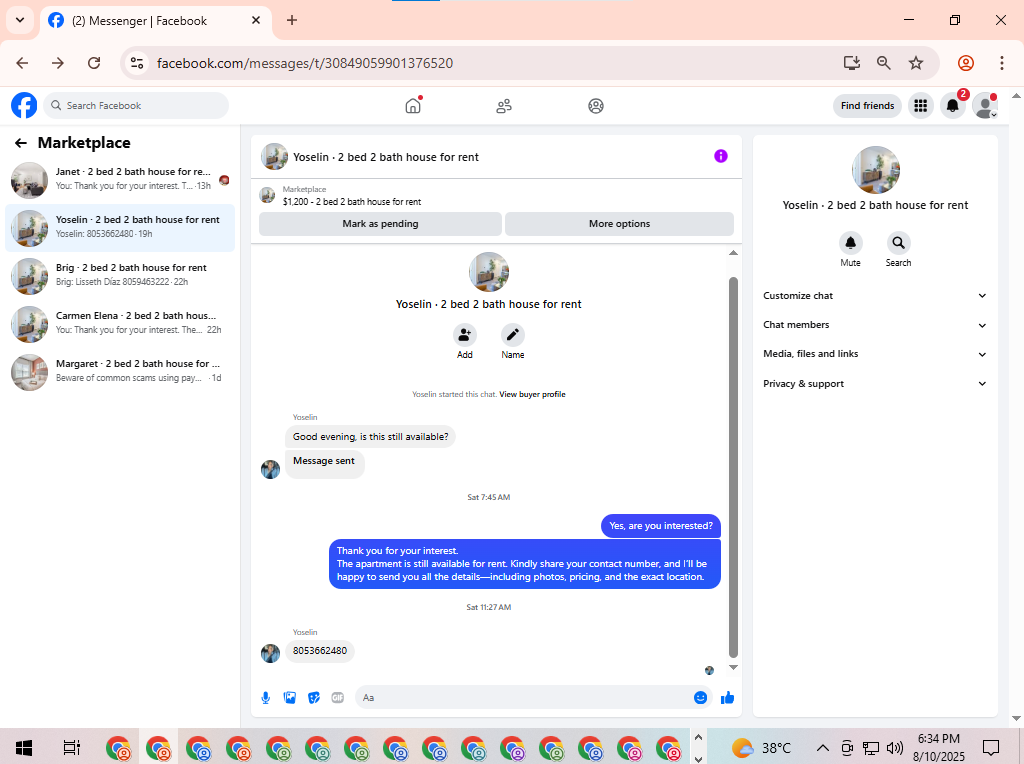Image resolution: width=1024 pixels, height=764 pixels.
Task: Mute the Yoselin conversation
Action: 850,243
